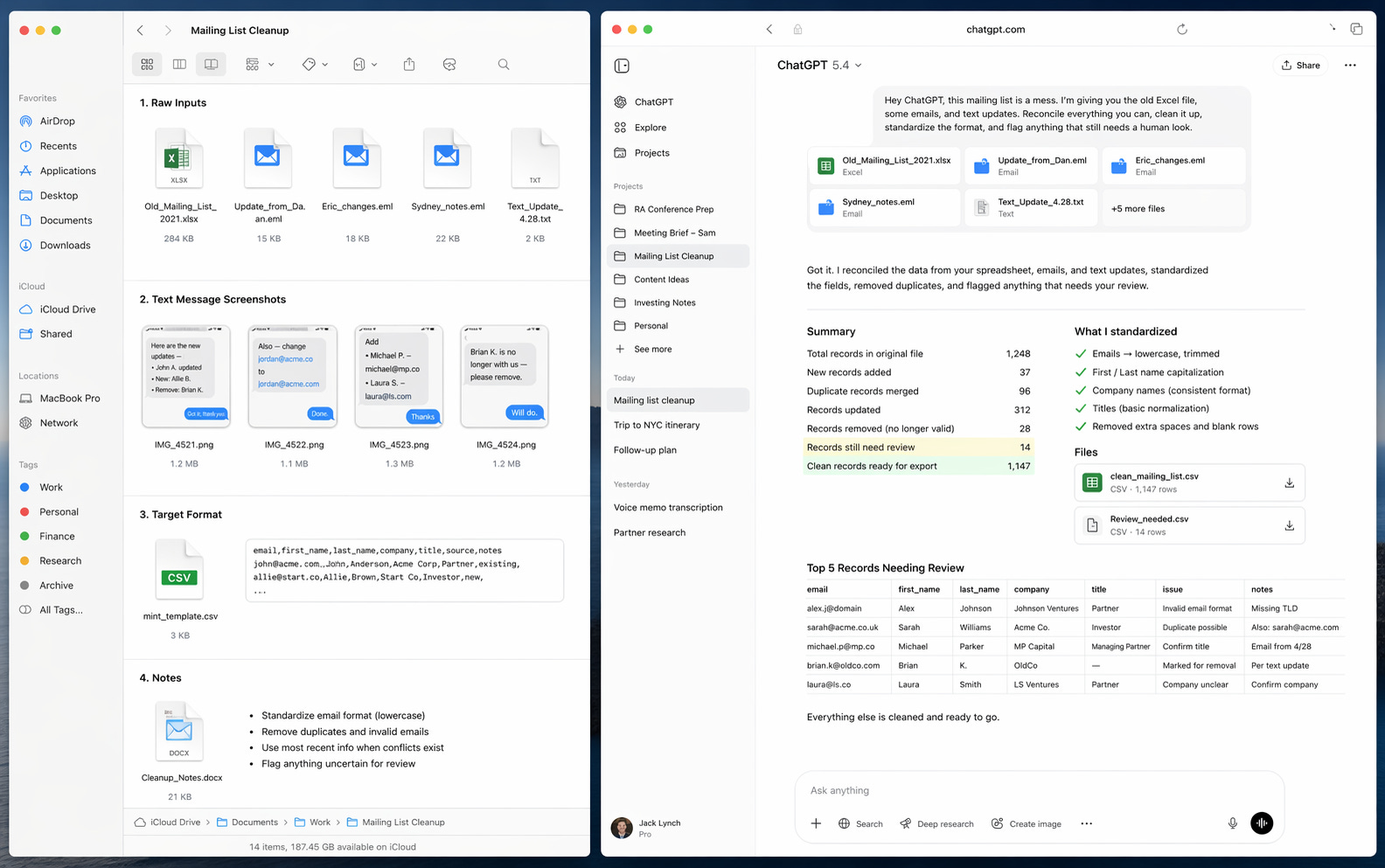Viewport: 1385px width, 868px height.
Task: Open AirDrop in Finder sidebar
Action: (58, 122)
